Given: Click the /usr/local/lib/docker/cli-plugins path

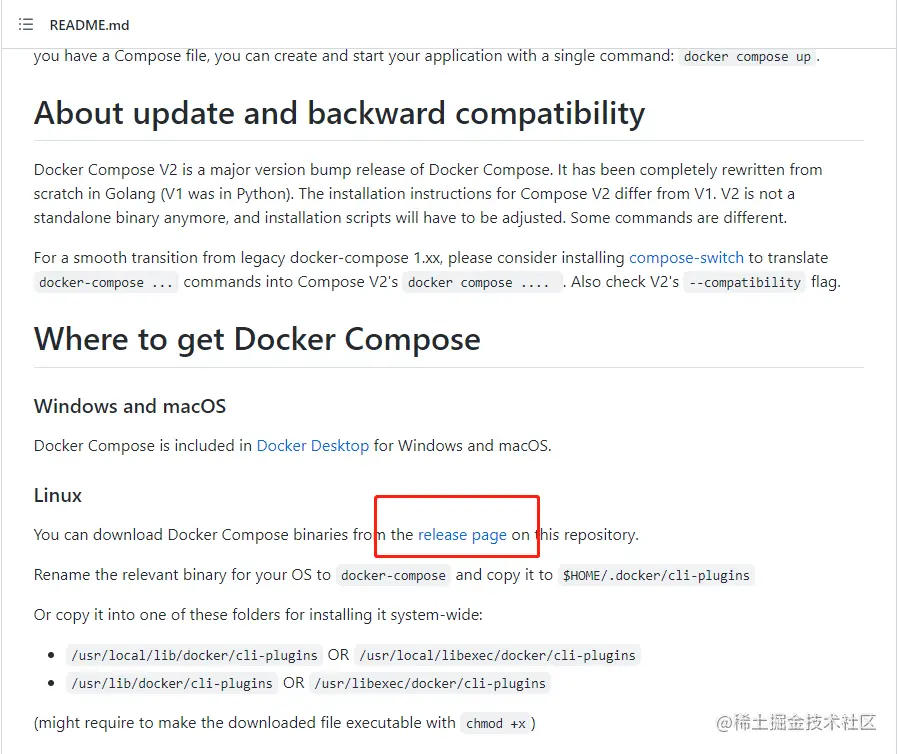Looking at the screenshot, I should click(x=194, y=656).
